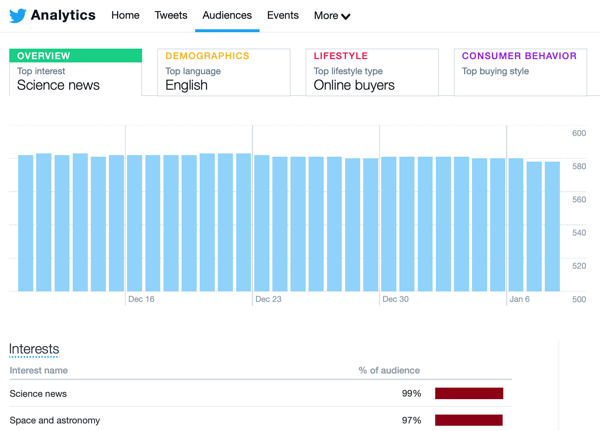Click the 520 axis label
600x431 pixels.
pos(579,266)
